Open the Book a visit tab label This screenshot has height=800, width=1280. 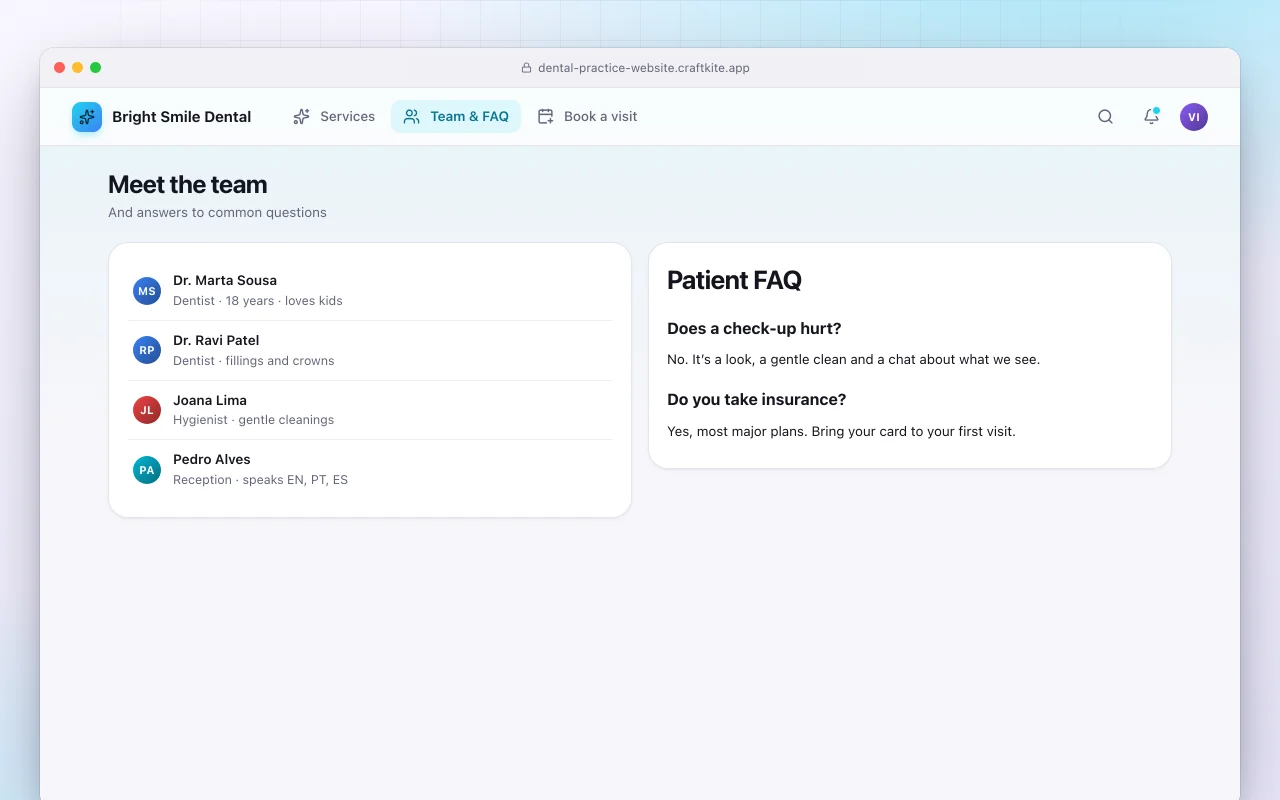point(600,117)
